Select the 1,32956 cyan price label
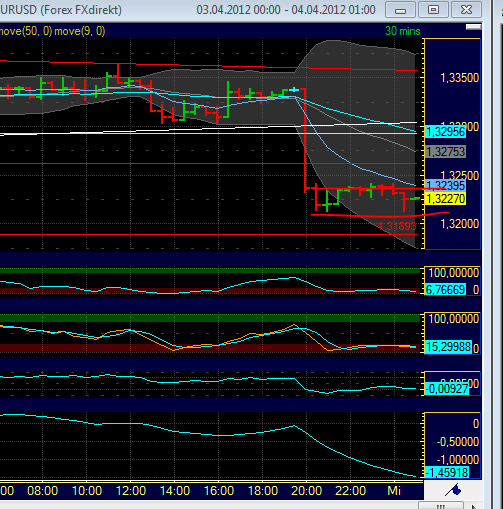The width and height of the screenshot is (503, 509). [445, 132]
